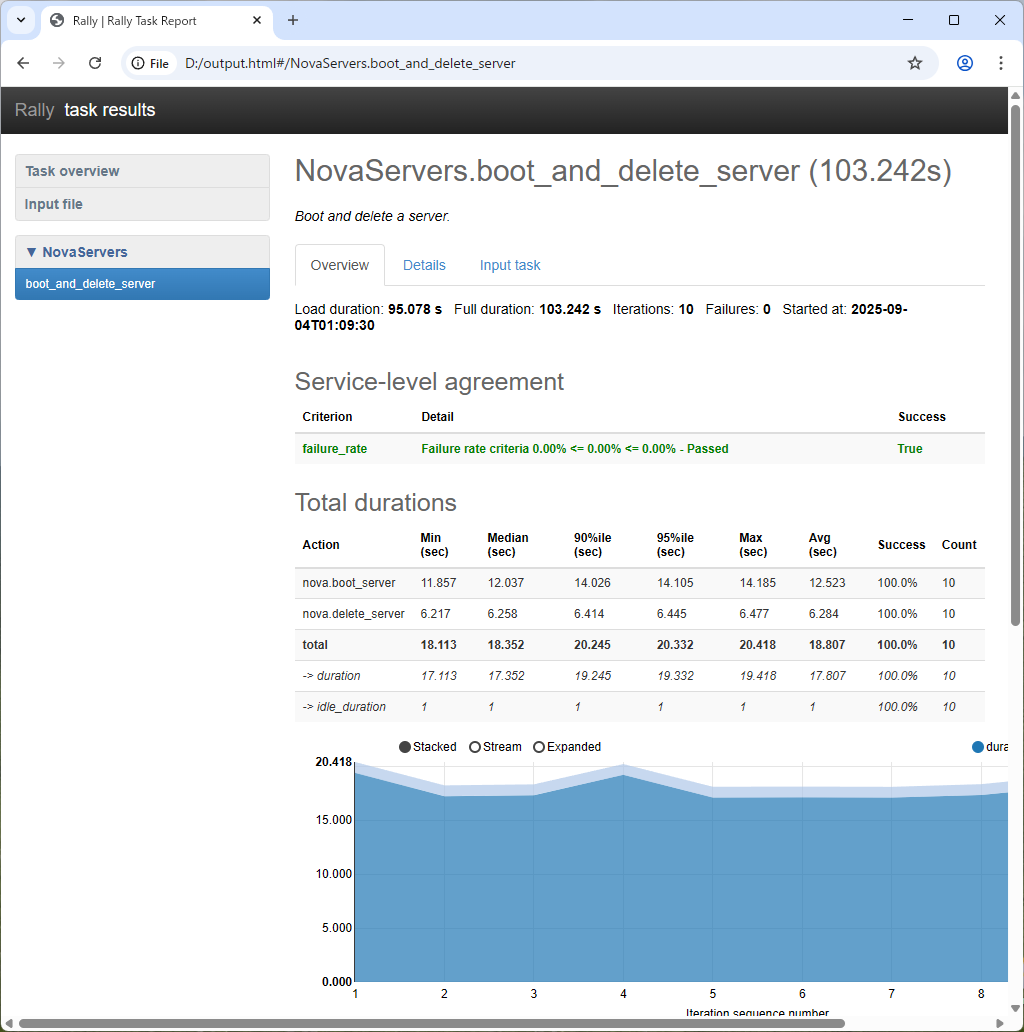The height and width of the screenshot is (1032, 1024).
Task: Open the File info icon in address bar
Action: point(136,62)
